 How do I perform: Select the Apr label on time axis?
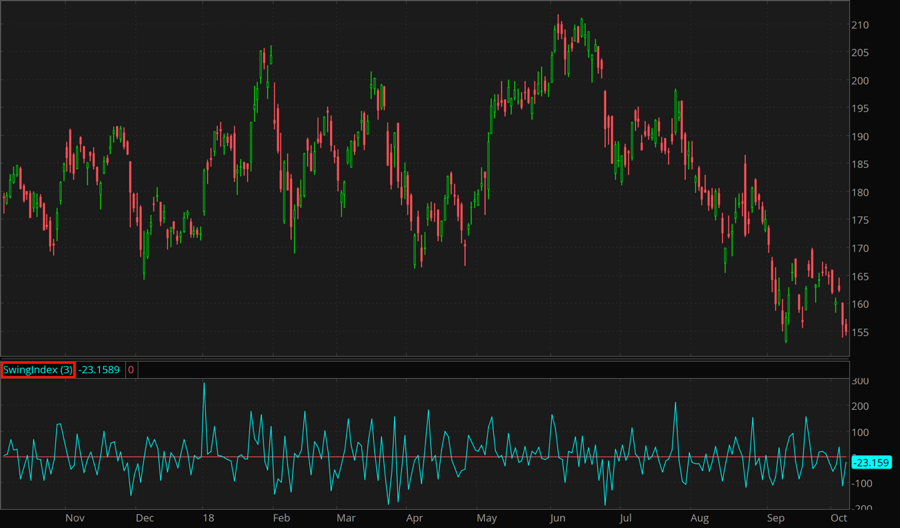tap(415, 519)
